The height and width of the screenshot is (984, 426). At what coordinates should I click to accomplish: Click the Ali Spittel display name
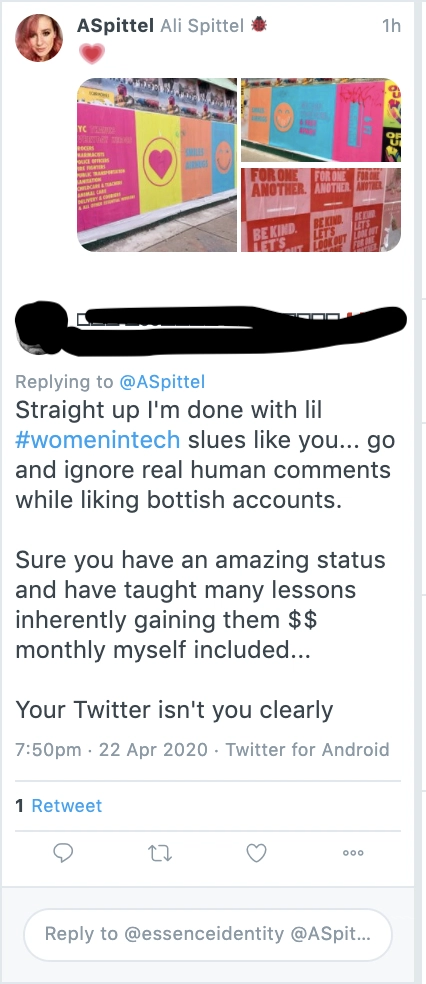click(x=202, y=26)
